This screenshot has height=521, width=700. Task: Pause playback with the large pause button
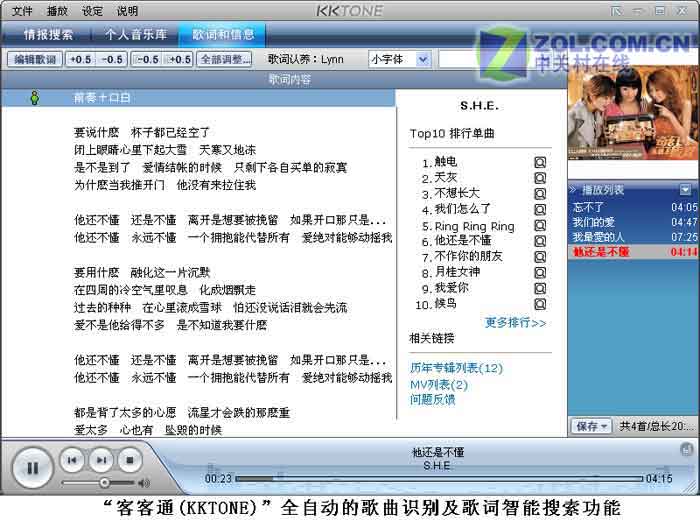32,467
